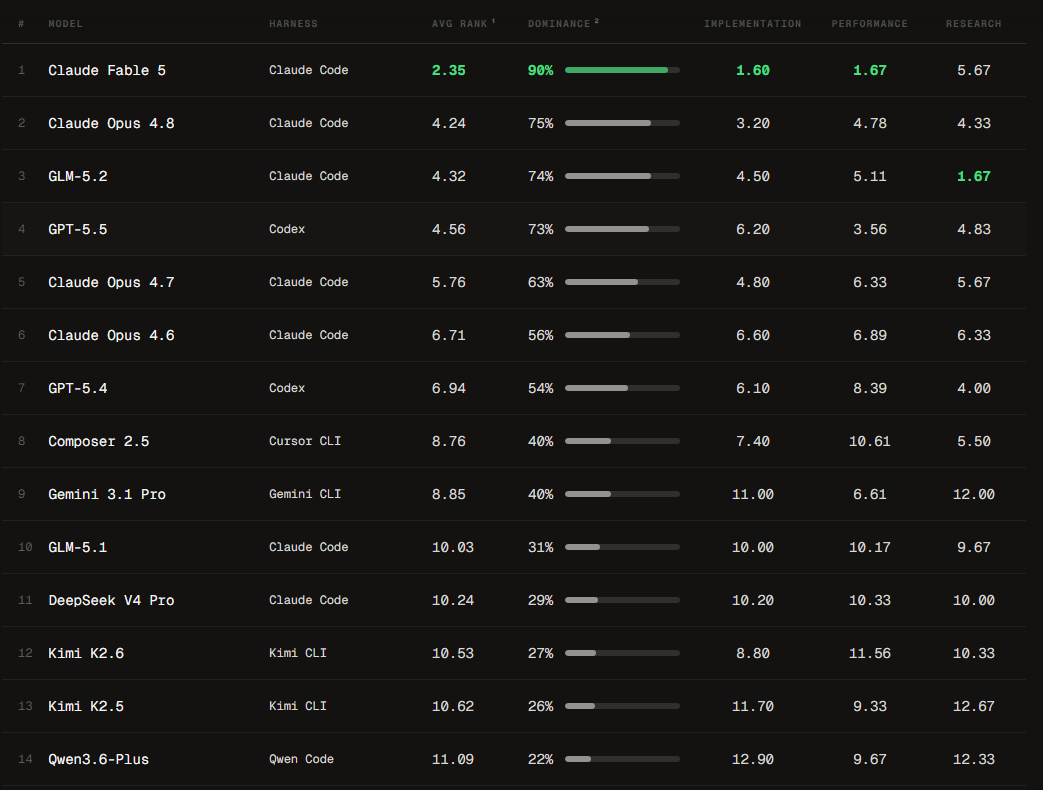1043x790 pixels.
Task: Click the 4.00 research score
Action: pos(974,388)
